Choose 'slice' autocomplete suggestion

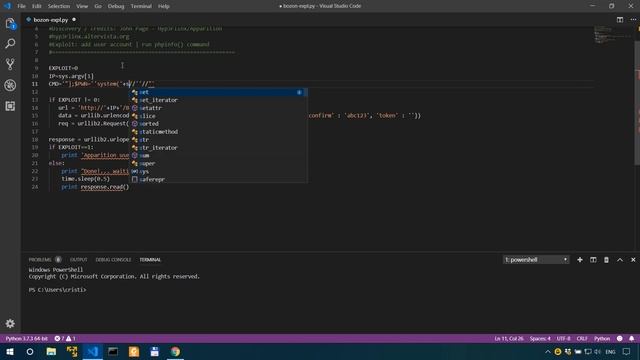click(x=218, y=116)
